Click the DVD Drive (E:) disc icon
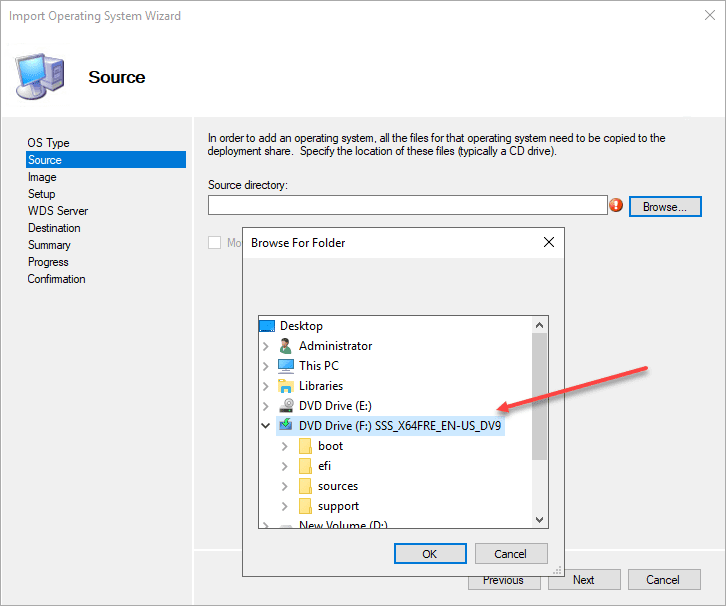This screenshot has height=606, width=726. 286,406
